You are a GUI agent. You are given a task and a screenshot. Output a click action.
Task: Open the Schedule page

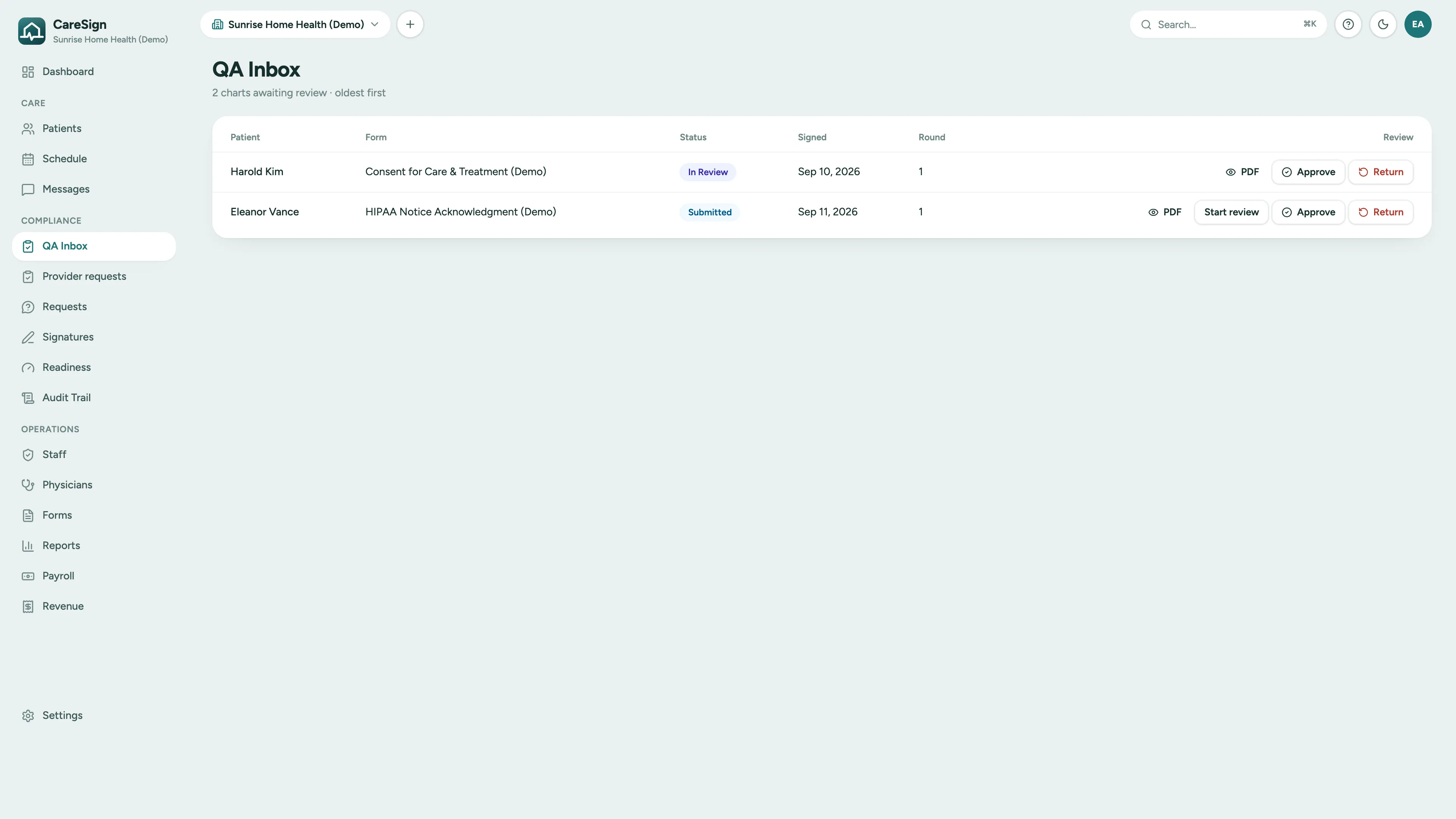pos(94,159)
